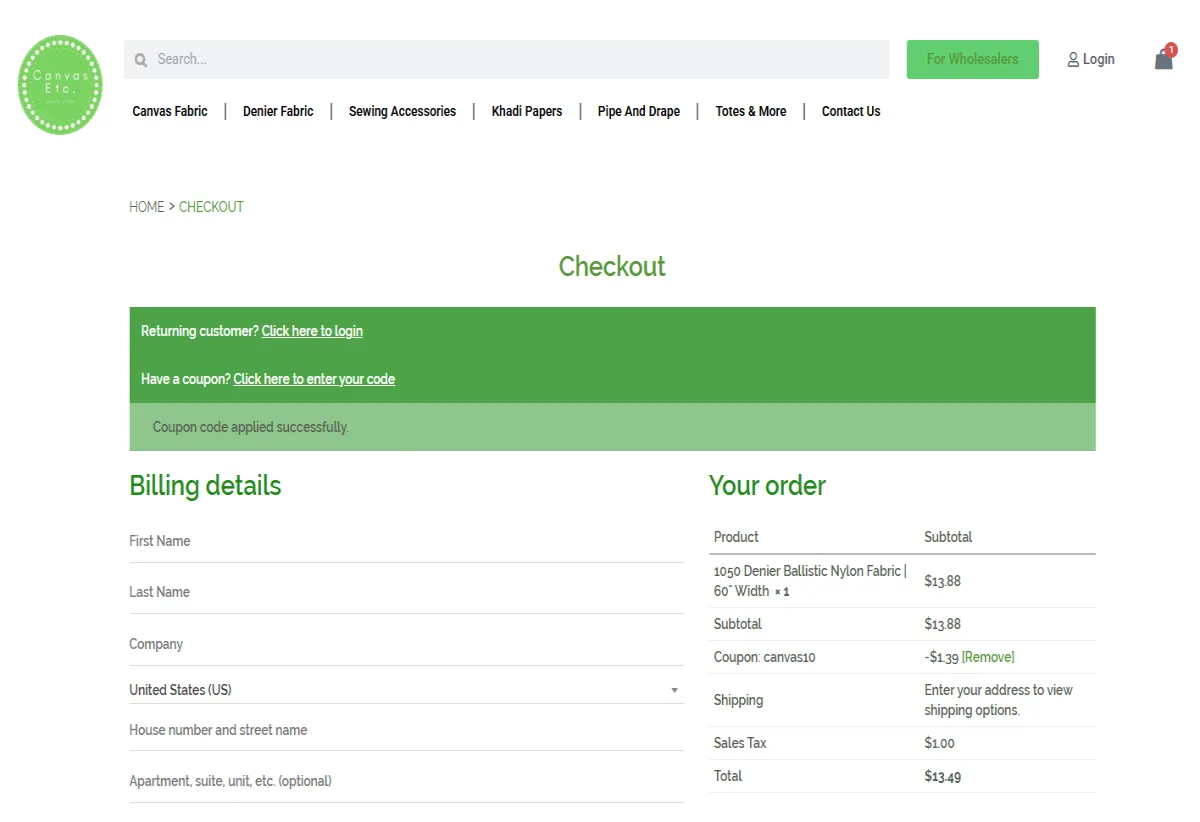Click the search magnifier icon
This screenshot has width=1200, height=822.
pos(141,60)
